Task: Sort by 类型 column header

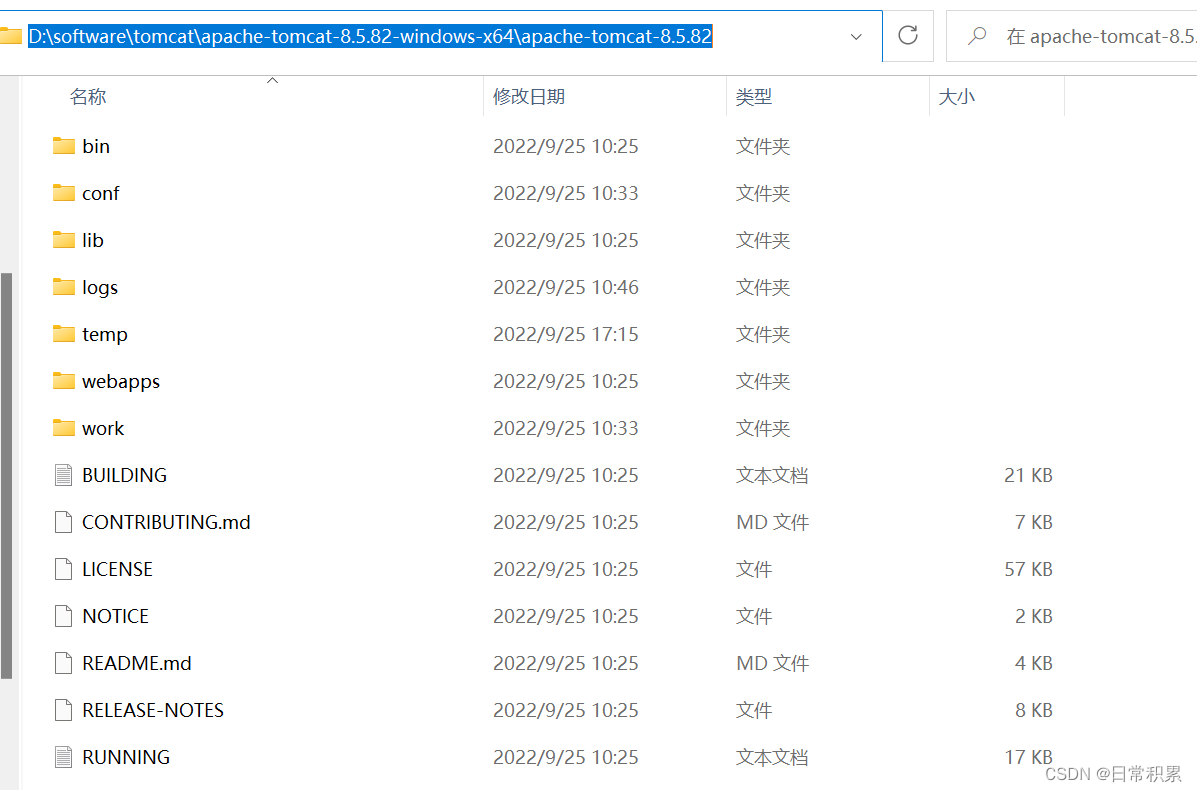Action: pyautogui.click(x=754, y=97)
